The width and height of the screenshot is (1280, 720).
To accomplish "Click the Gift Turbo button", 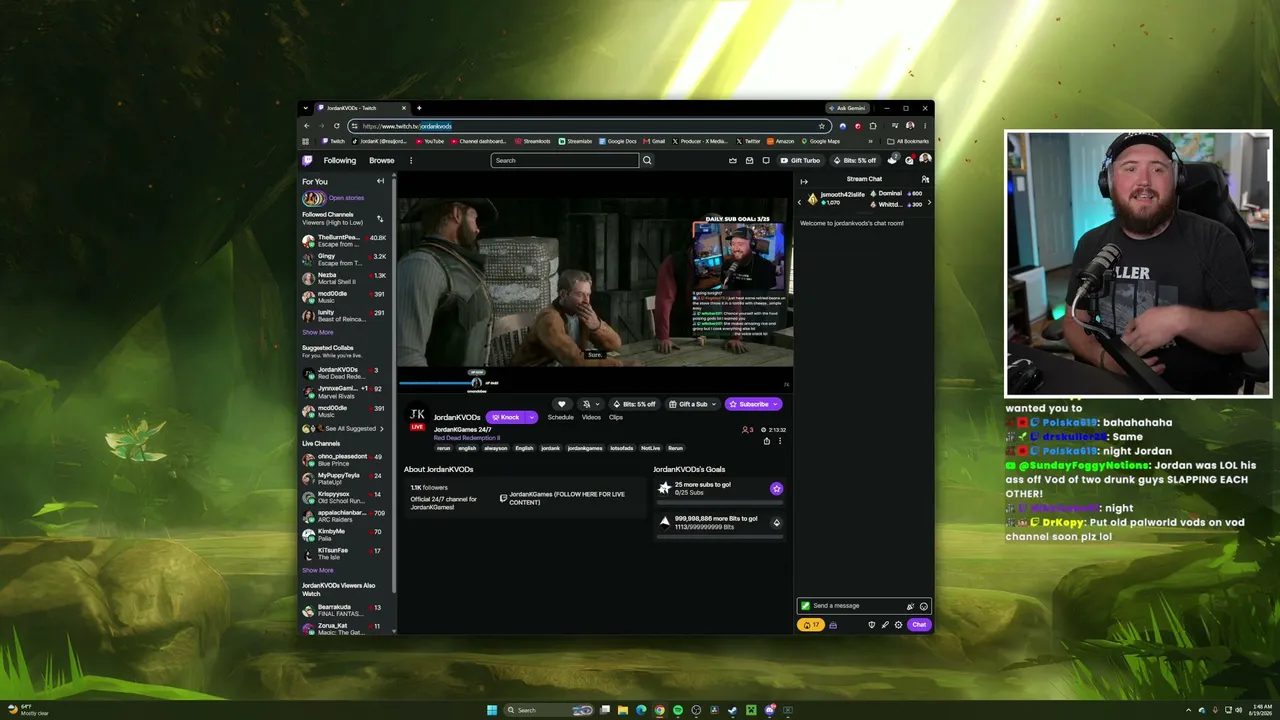I will (801, 160).
